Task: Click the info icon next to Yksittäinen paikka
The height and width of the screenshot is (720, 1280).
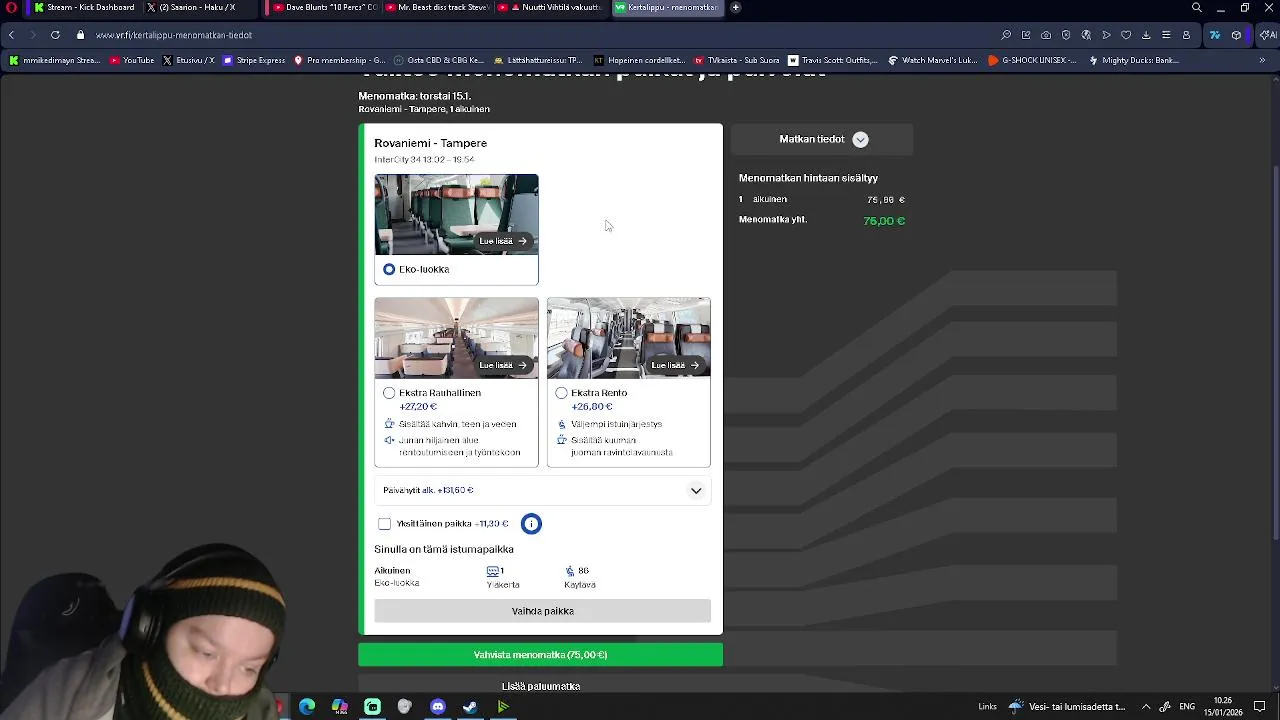Action: 531,523
